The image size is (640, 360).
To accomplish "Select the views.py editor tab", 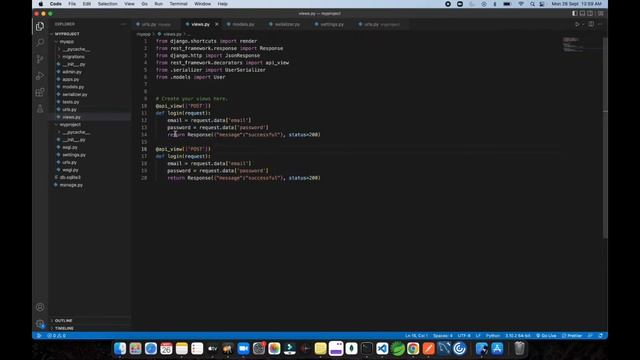I will [200, 24].
